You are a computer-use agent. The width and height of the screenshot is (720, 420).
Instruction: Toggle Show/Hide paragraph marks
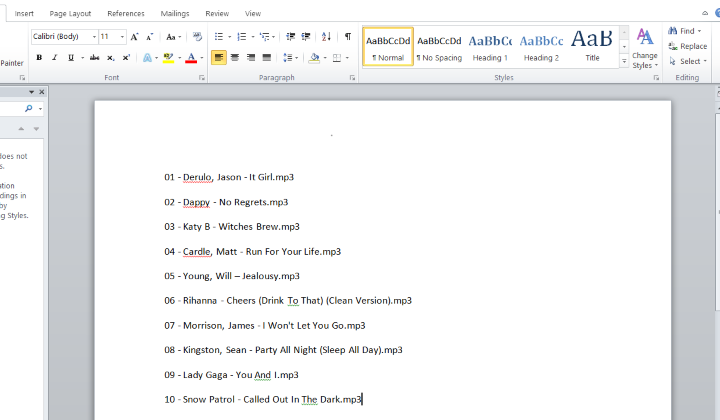click(348, 37)
